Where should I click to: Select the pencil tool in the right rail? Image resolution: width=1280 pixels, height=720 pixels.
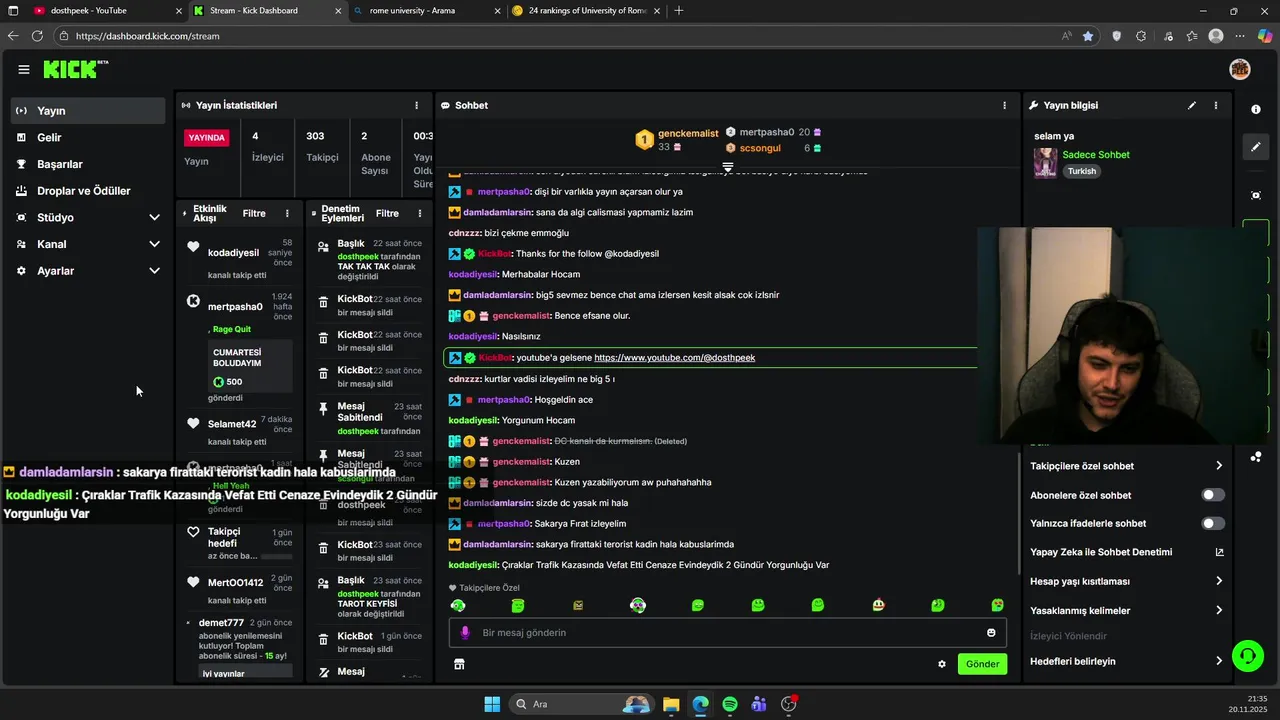click(x=1256, y=147)
